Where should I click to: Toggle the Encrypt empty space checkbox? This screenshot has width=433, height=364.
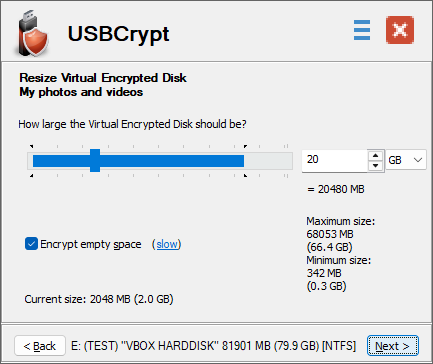point(31,244)
